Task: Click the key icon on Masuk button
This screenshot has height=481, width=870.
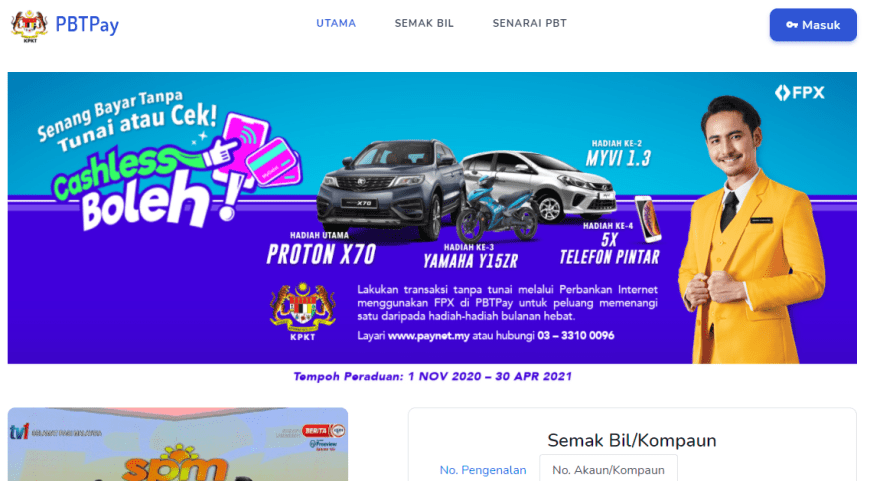Action: [x=792, y=25]
